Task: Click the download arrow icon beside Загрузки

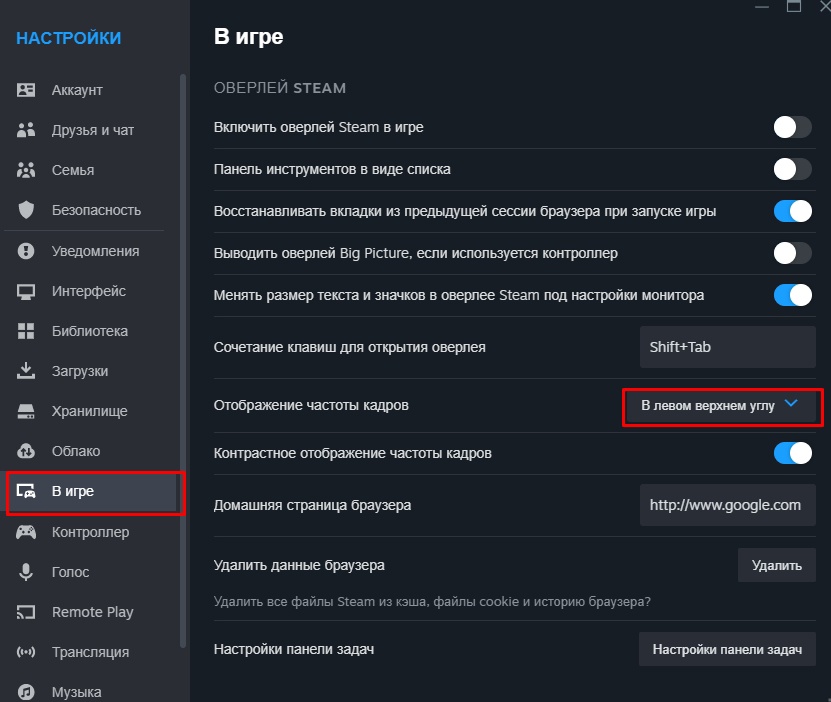Action: (x=26, y=371)
